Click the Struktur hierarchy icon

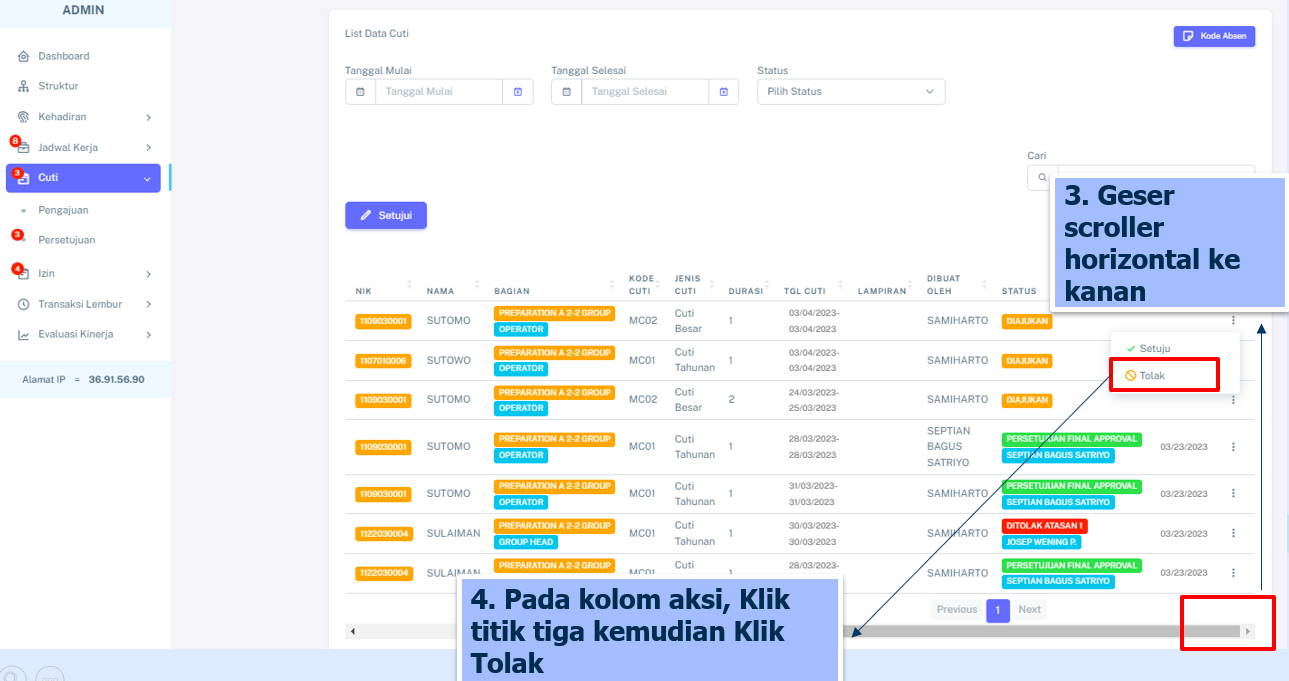[23, 86]
